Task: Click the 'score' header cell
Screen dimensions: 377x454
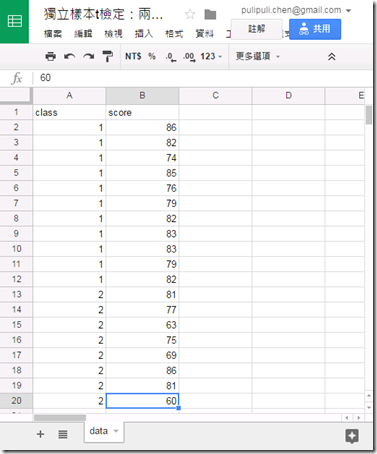Action: point(142,112)
